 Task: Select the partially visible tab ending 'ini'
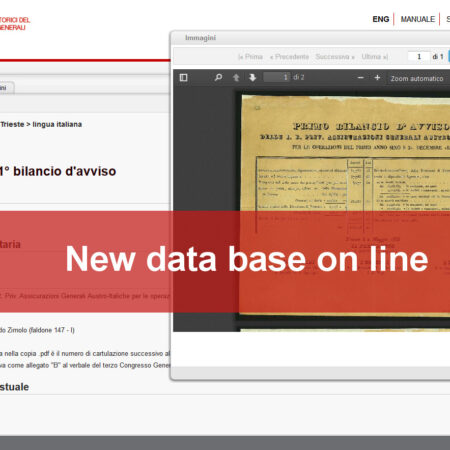(x=7, y=88)
